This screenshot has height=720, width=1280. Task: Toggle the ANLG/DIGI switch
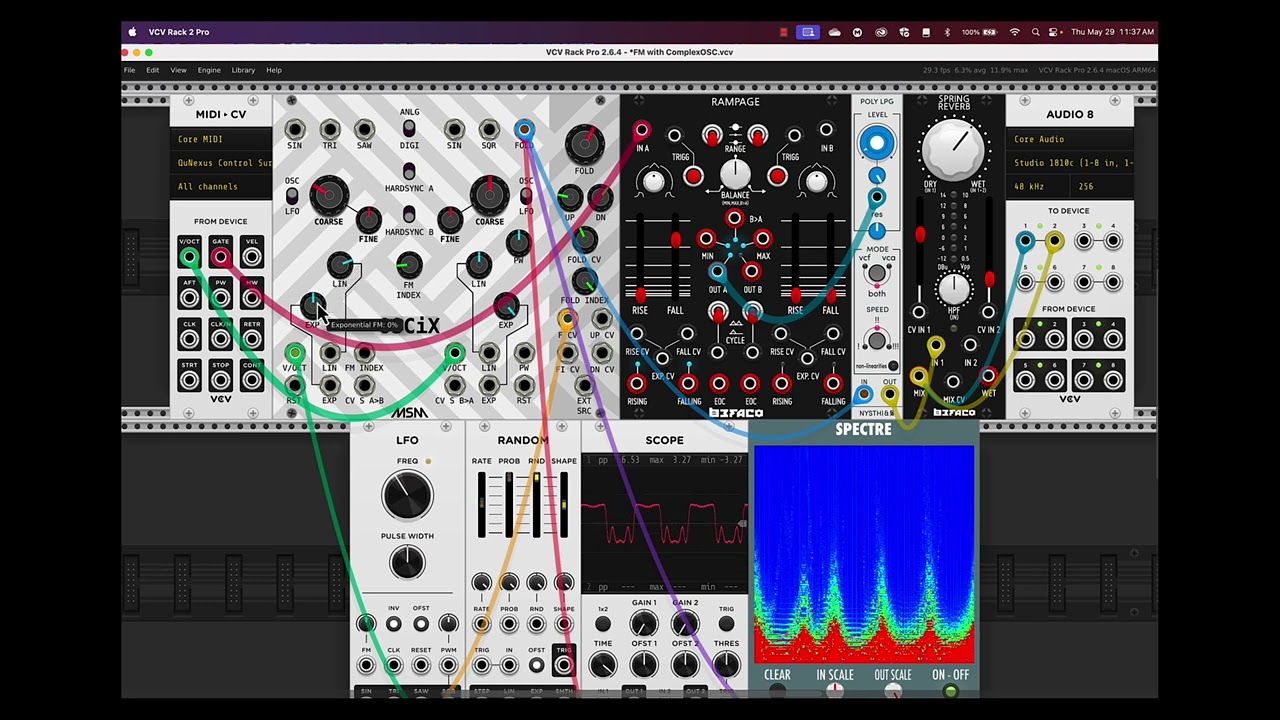(408, 128)
